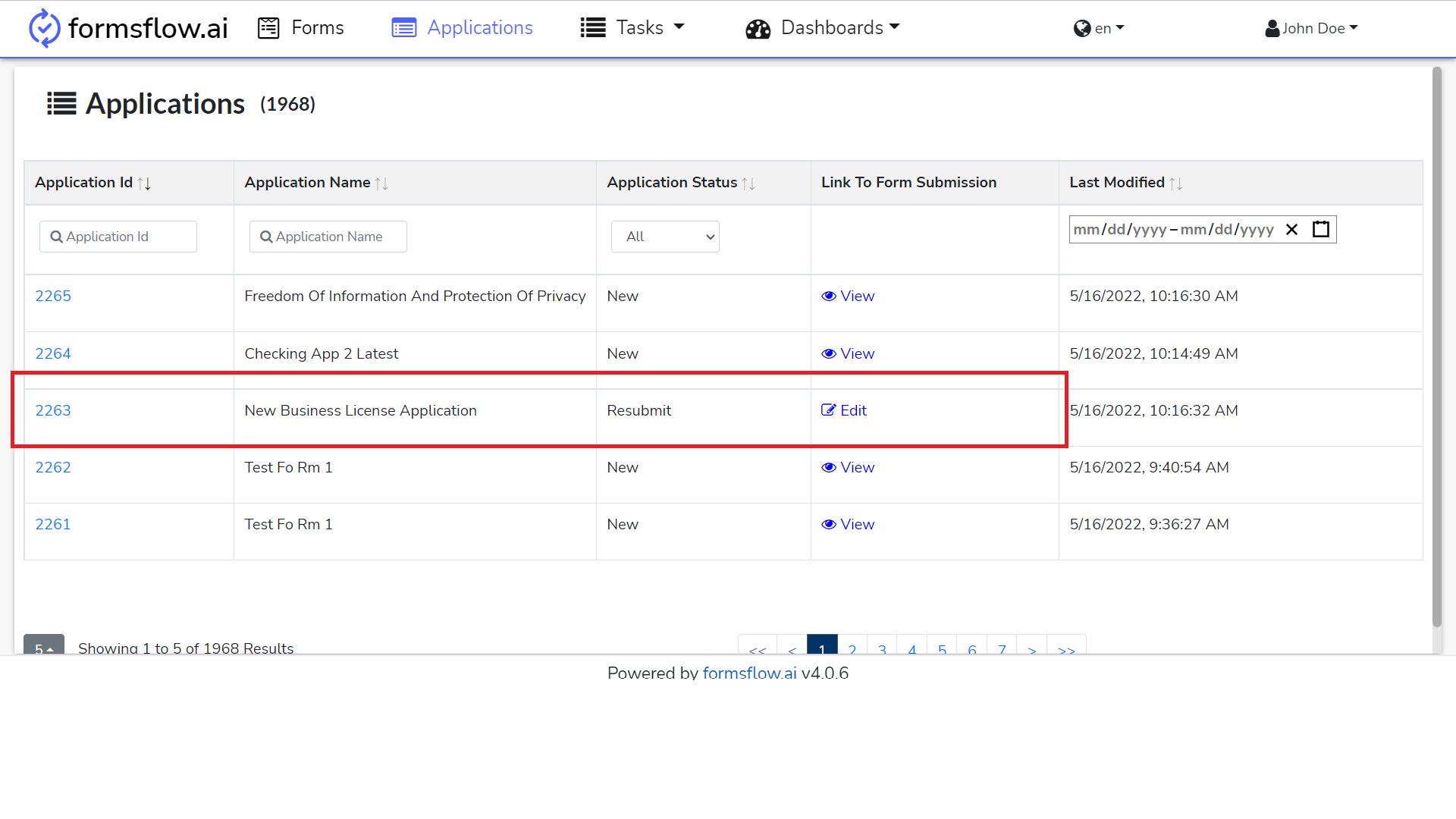Click the Dashboards gauge icon

[x=758, y=29]
